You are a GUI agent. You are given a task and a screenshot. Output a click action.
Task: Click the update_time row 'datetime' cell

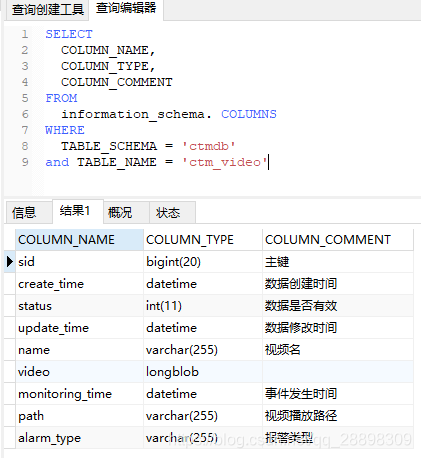pos(203,328)
